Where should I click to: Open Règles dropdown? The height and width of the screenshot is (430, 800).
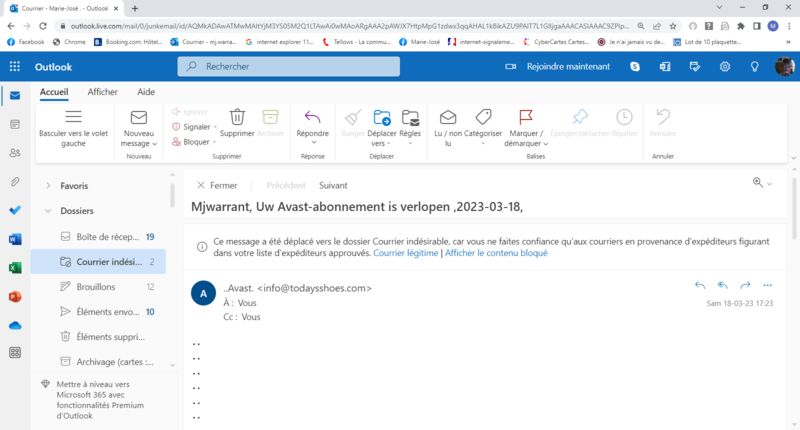pyautogui.click(x=410, y=144)
